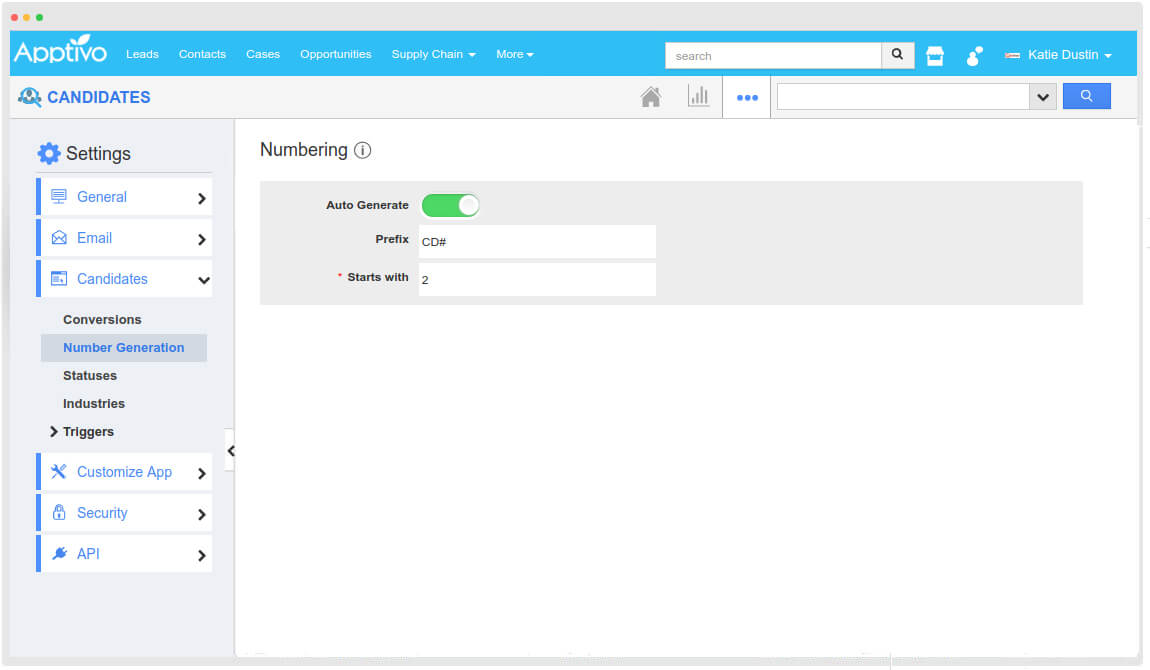Viewport: 1150px width, 670px height.
Task: Expand the Triggers section
Action: click(x=90, y=431)
